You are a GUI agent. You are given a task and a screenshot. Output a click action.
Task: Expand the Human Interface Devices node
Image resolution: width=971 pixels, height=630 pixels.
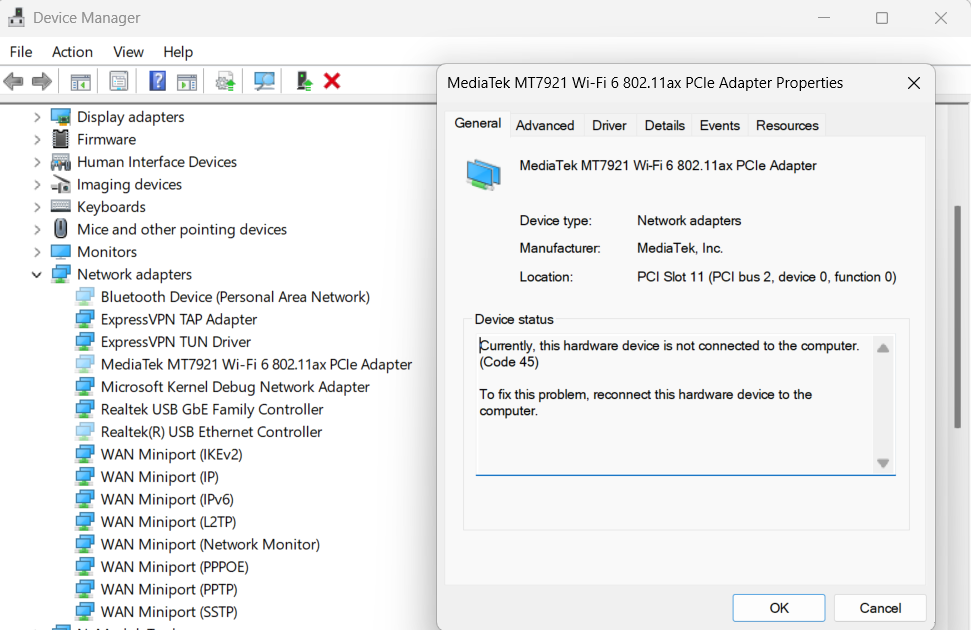(37, 162)
